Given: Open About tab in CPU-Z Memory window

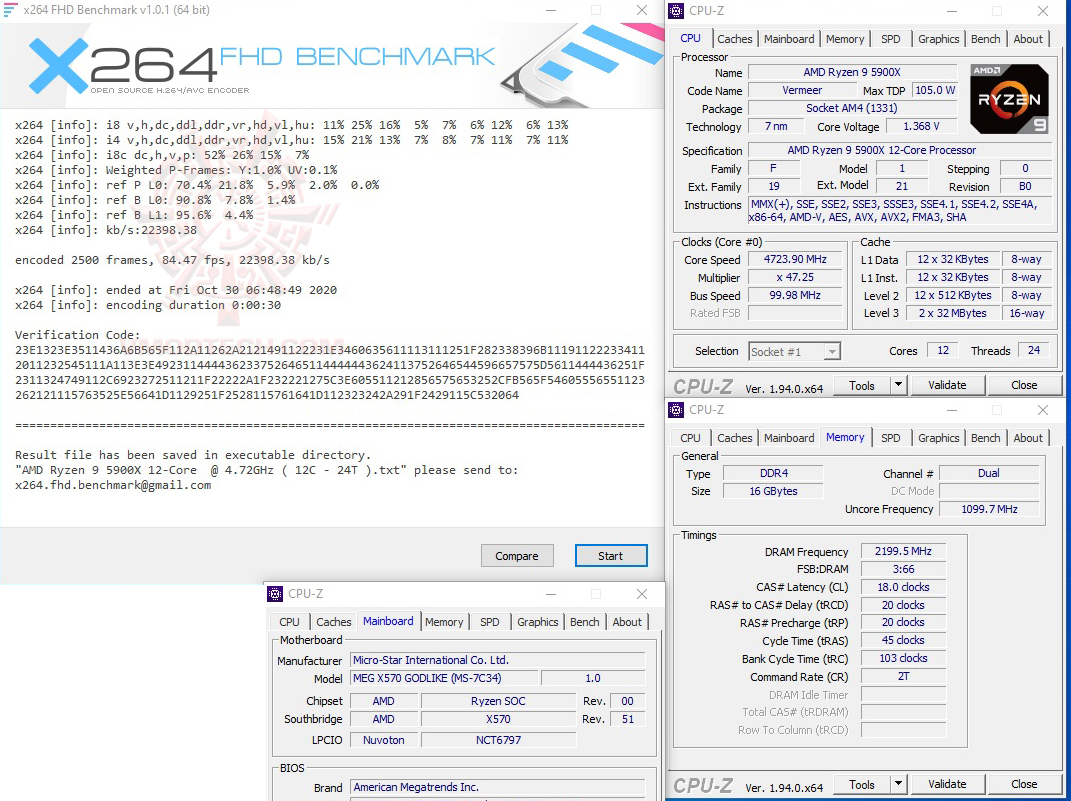Looking at the screenshot, I should [x=1028, y=438].
